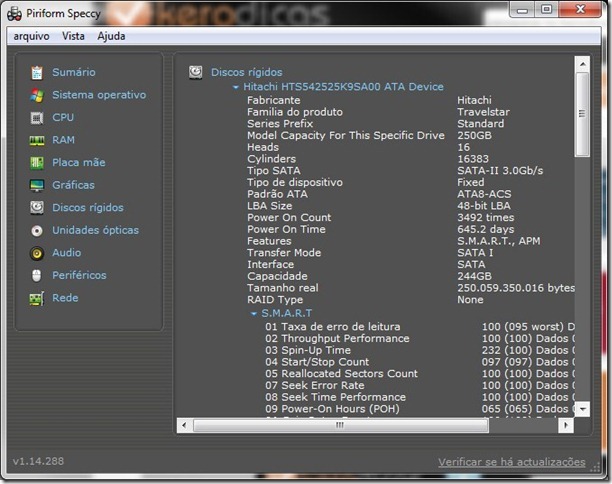Click the Transfer Mode label
This screenshot has height=484, width=612.
tap(284, 253)
